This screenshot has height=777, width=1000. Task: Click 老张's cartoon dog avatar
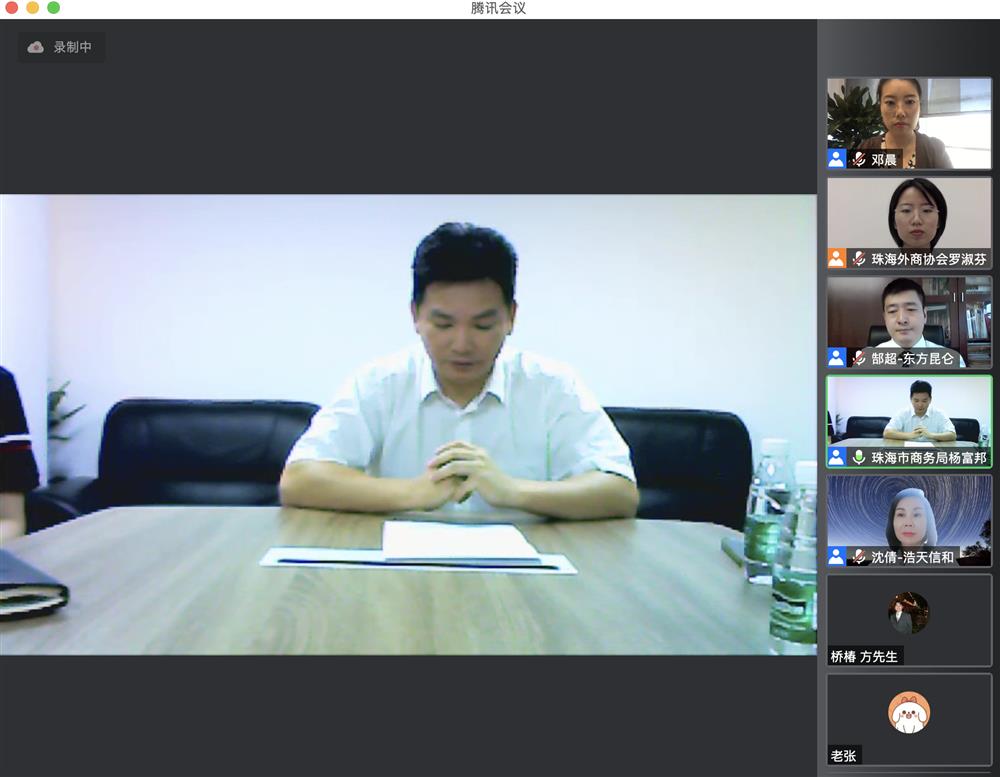[x=908, y=713]
